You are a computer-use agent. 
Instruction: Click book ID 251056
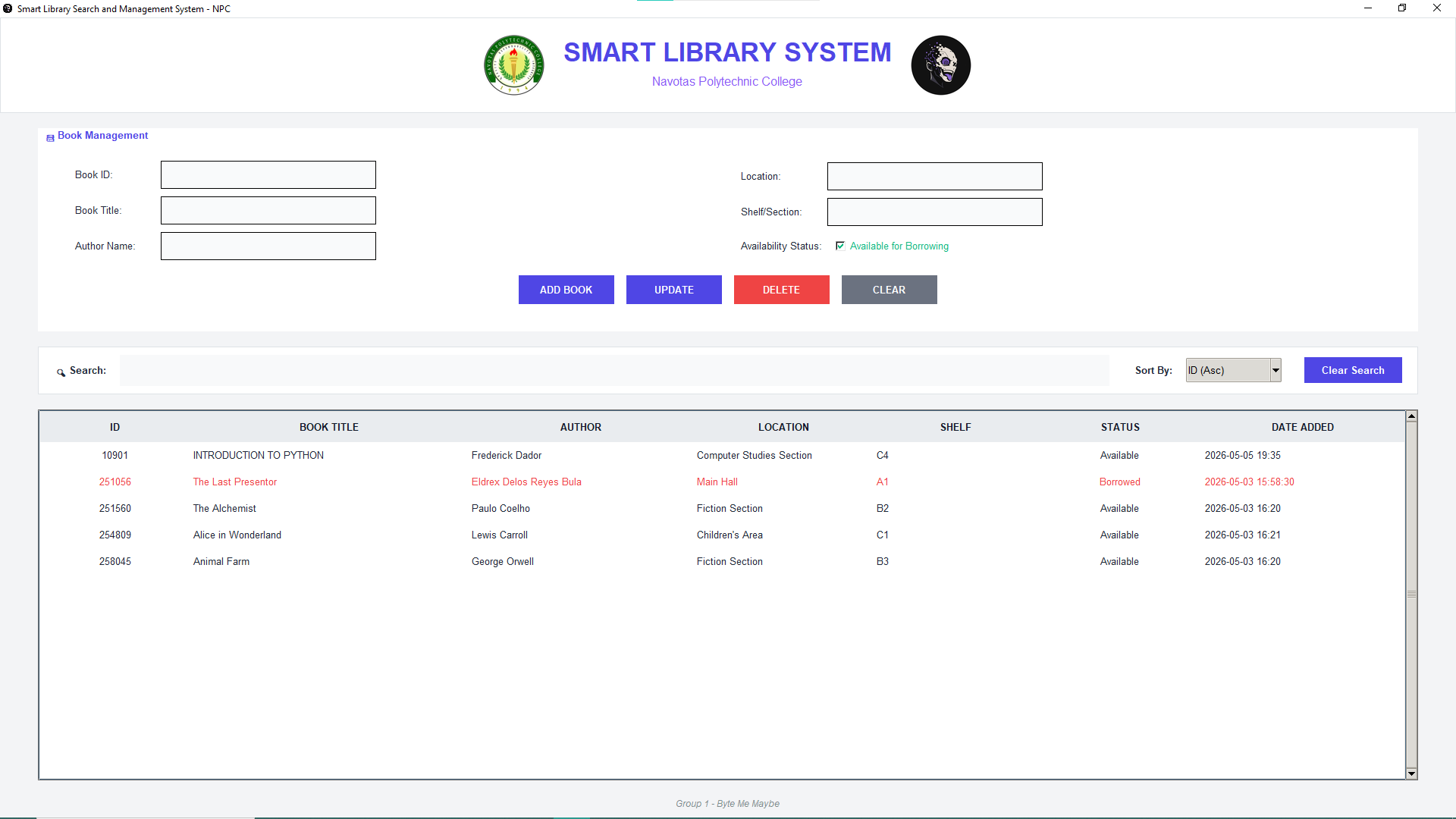click(115, 482)
